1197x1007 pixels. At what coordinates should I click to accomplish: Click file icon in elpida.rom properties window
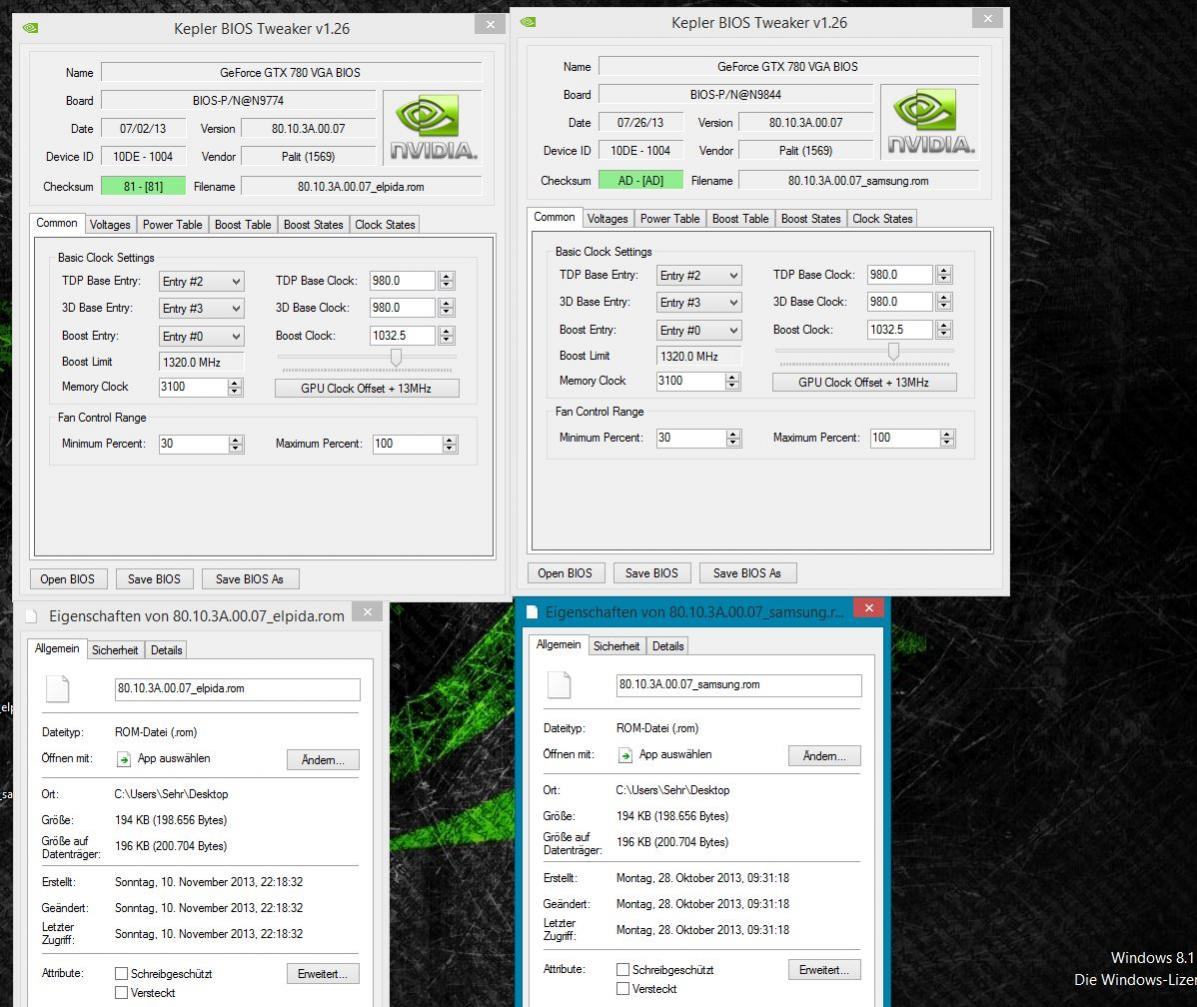click(x=57, y=689)
